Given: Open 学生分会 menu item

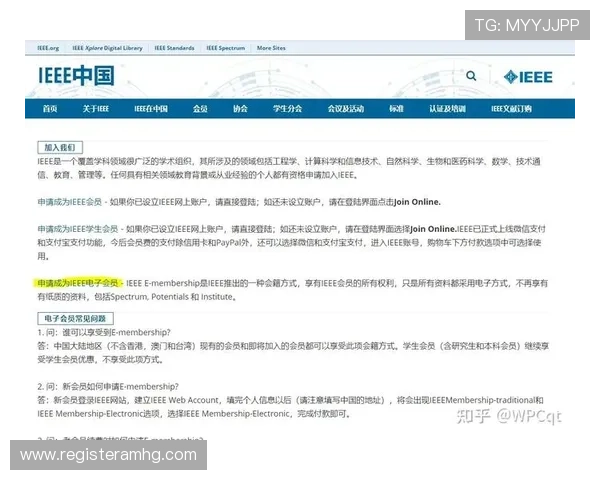Looking at the screenshot, I should tap(287, 109).
